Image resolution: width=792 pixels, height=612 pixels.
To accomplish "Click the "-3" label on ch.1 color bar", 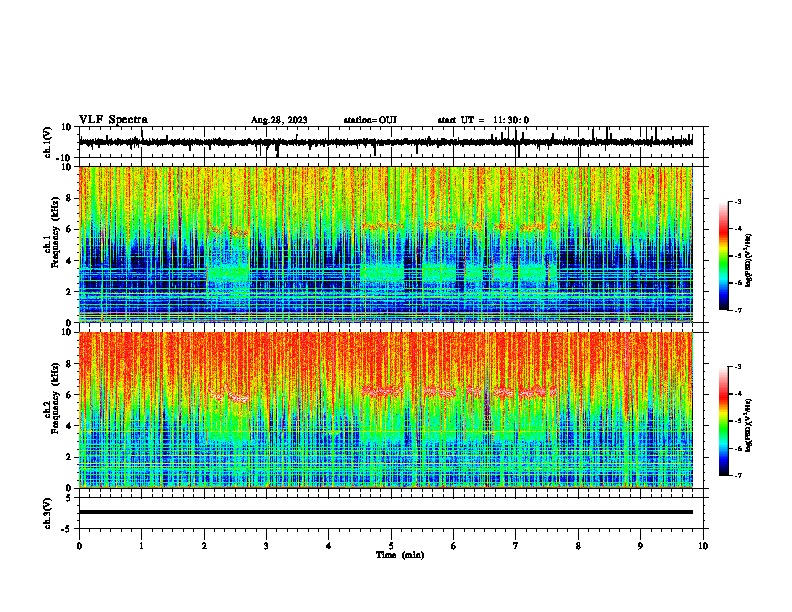I will (737, 201).
